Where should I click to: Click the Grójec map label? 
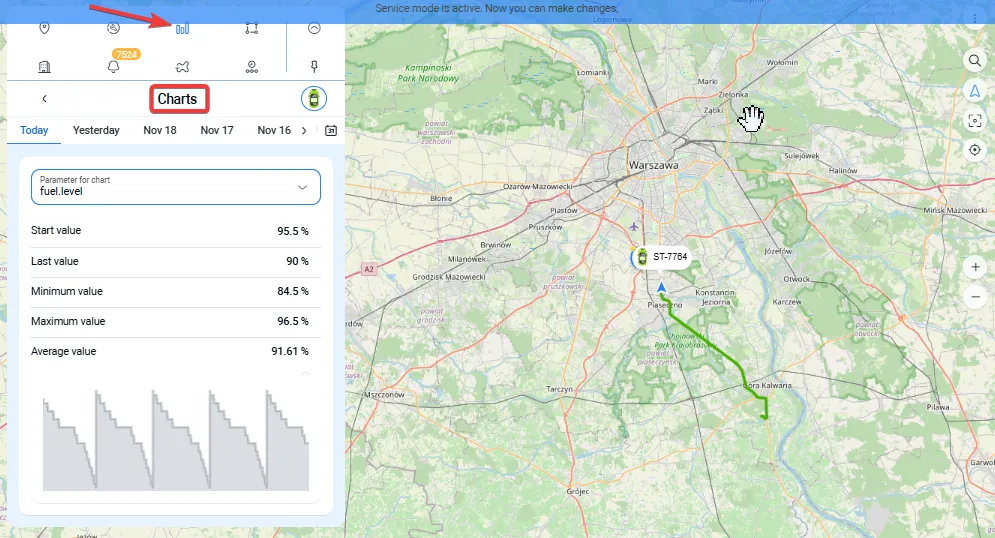click(x=578, y=491)
